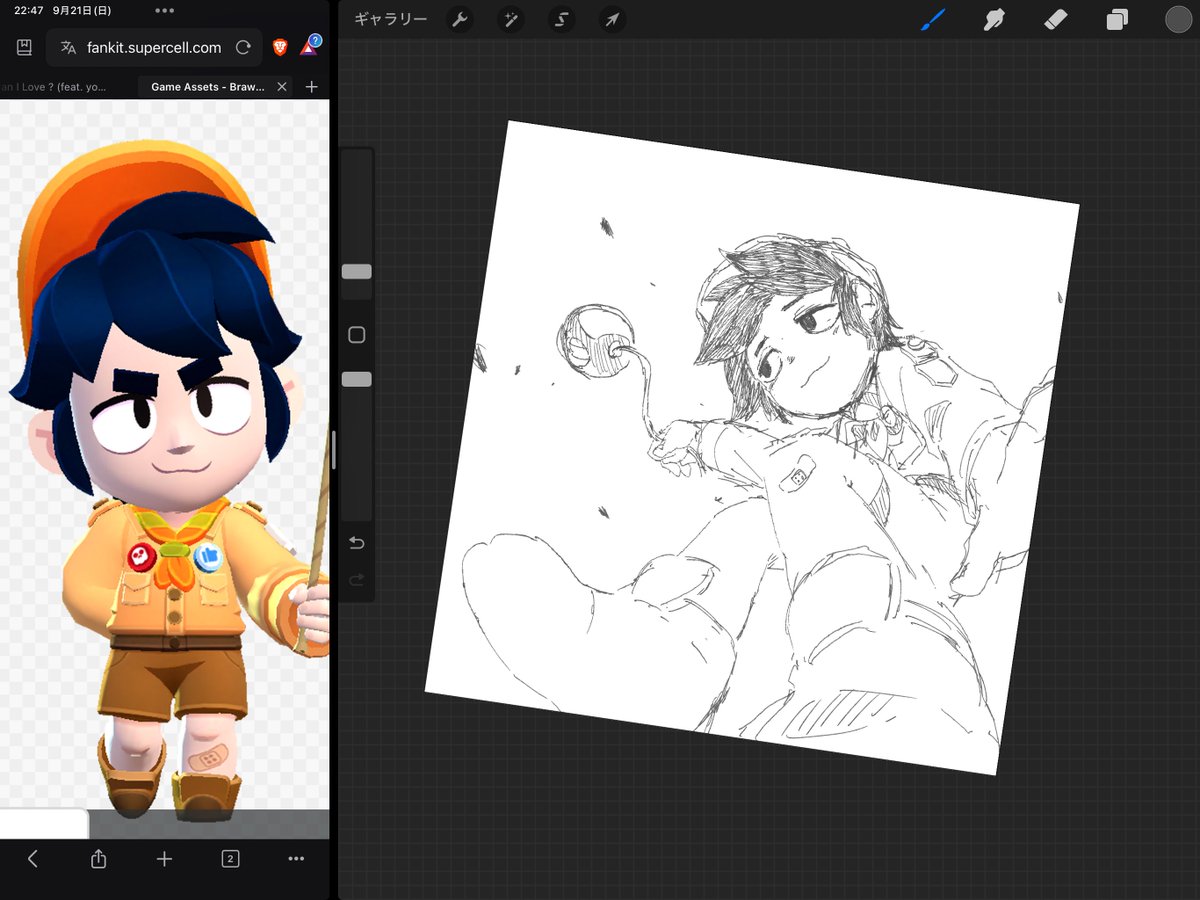Select the Eraser tool
Screen dimensions: 1200x900
click(x=1056, y=19)
